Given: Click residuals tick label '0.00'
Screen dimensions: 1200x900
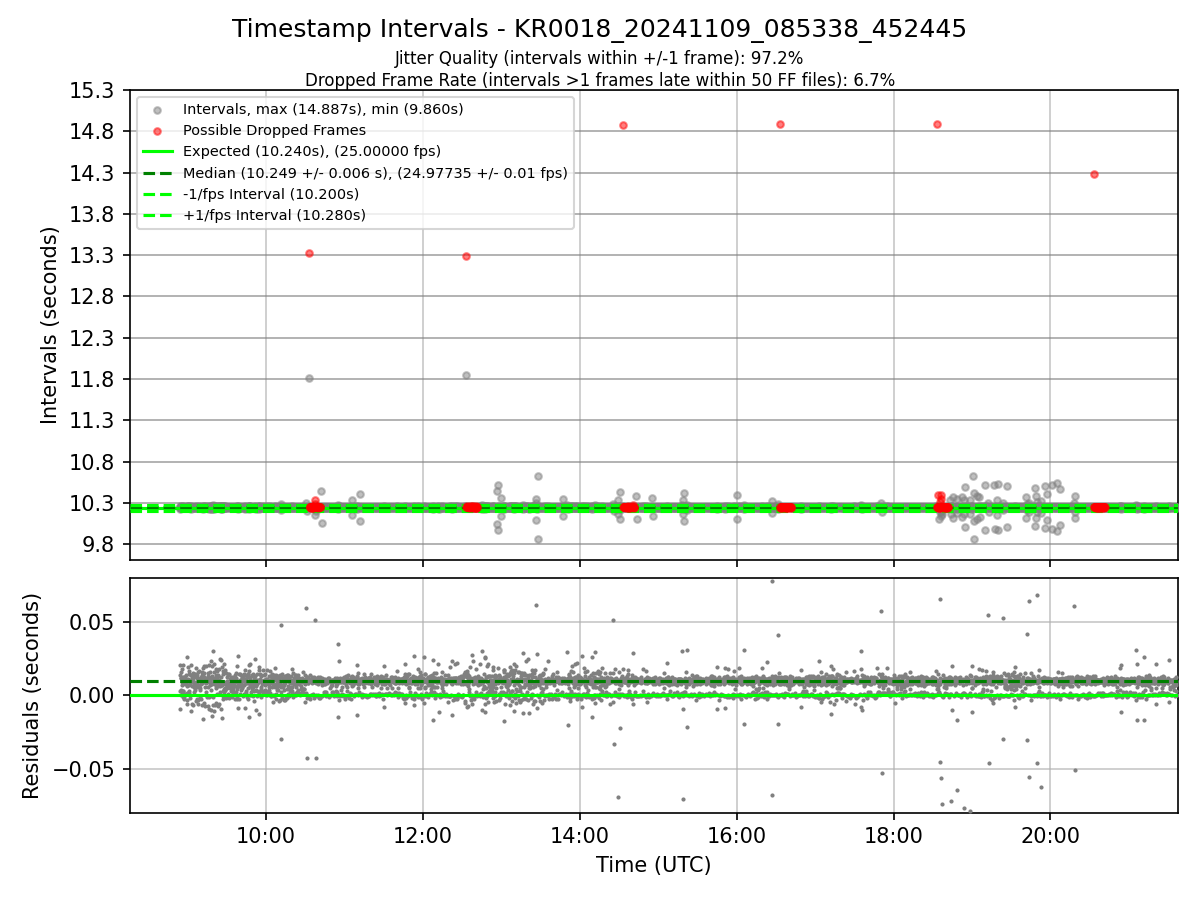Looking at the screenshot, I should (94, 695).
